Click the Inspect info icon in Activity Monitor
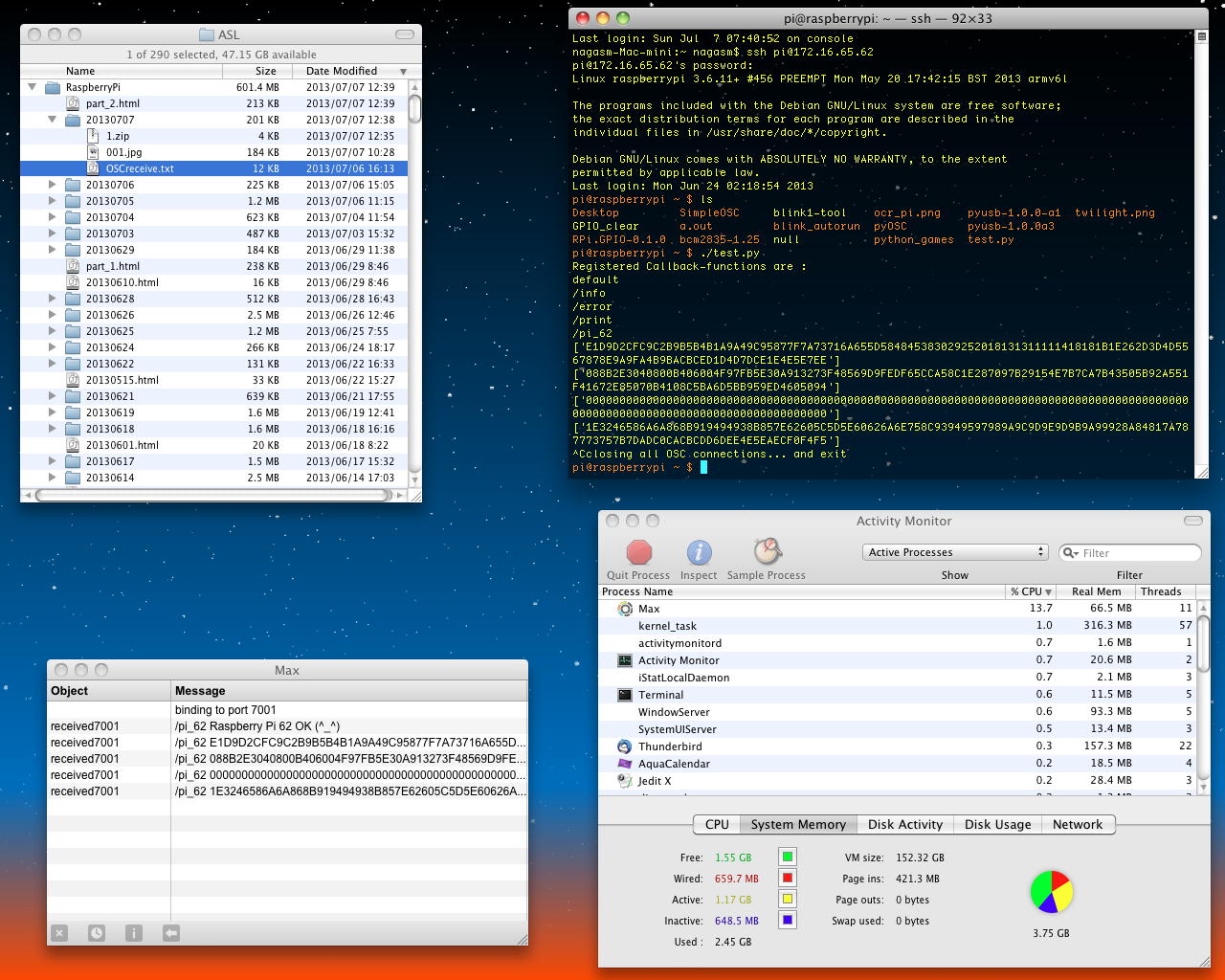The width and height of the screenshot is (1225, 980). 699,553
